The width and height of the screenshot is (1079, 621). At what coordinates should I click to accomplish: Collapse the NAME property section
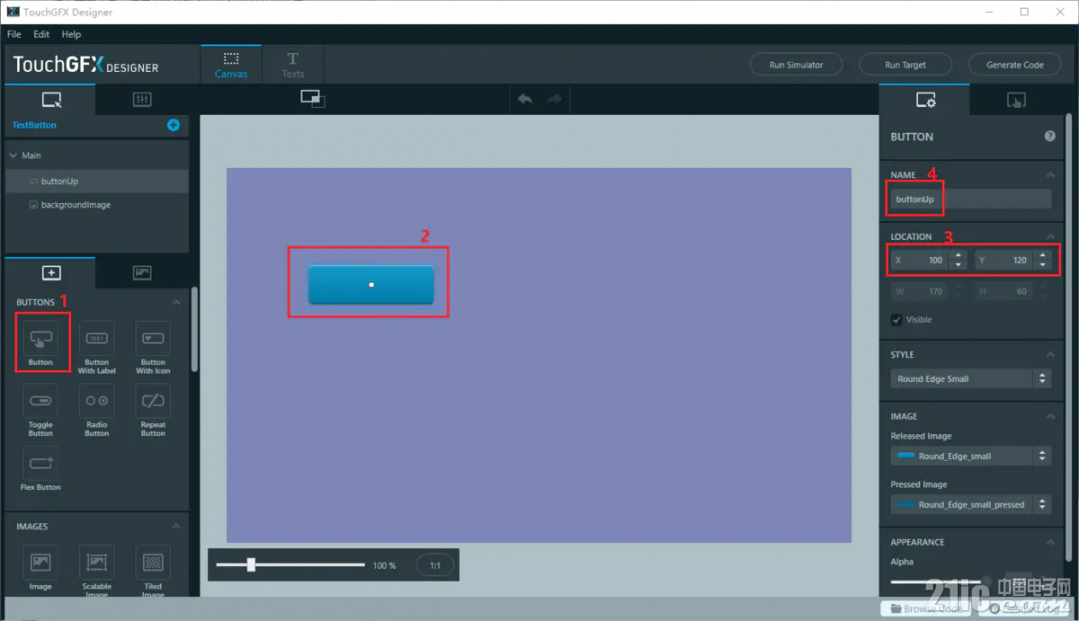coord(1050,175)
